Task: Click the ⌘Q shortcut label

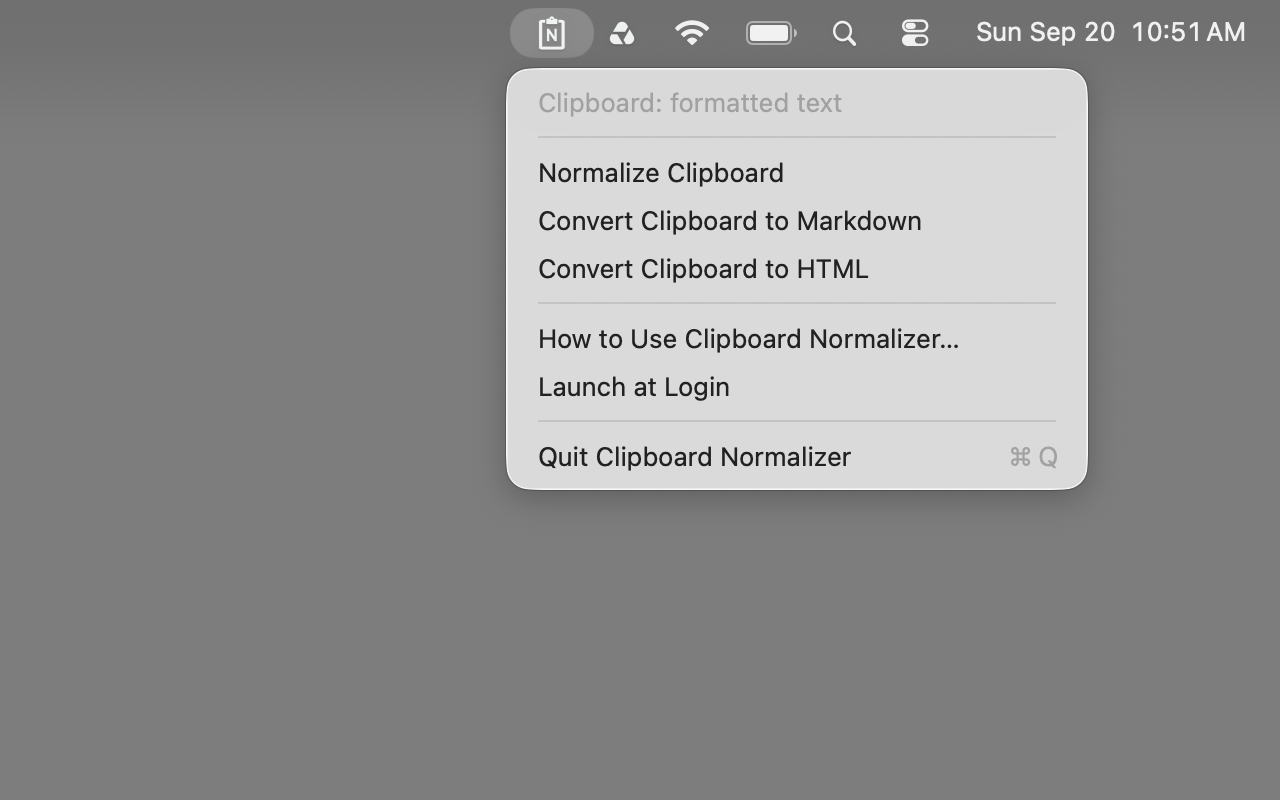Action: [1033, 457]
